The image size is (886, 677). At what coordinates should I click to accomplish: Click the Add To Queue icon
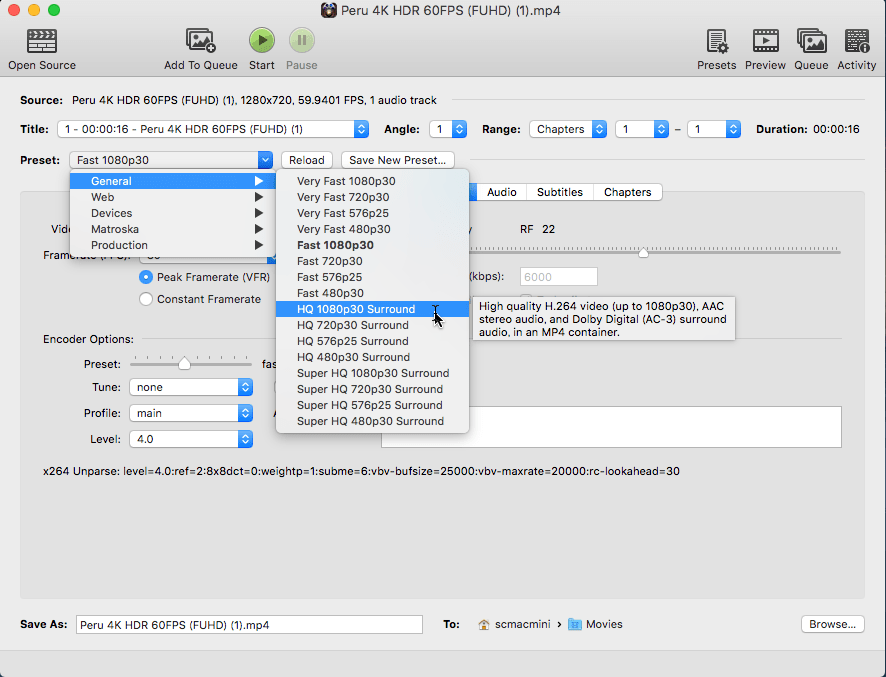201,41
